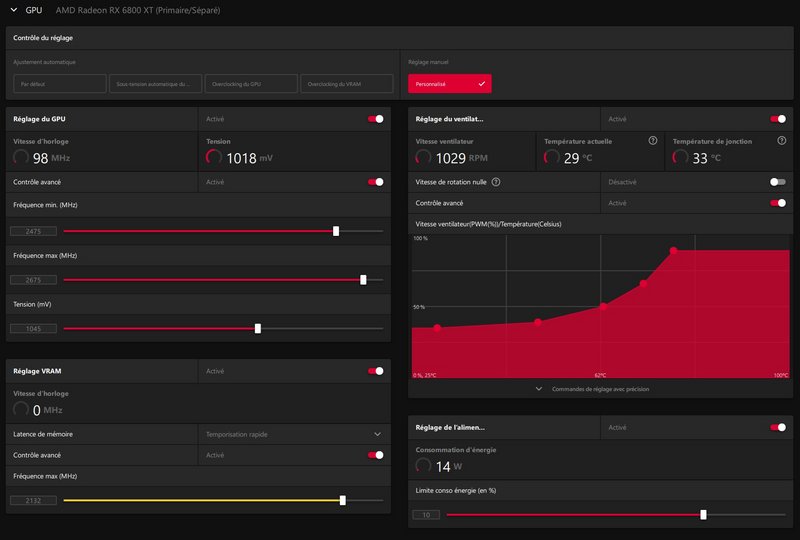Select Overclocking du GPU preset
The image size is (800, 540).
click(251, 84)
